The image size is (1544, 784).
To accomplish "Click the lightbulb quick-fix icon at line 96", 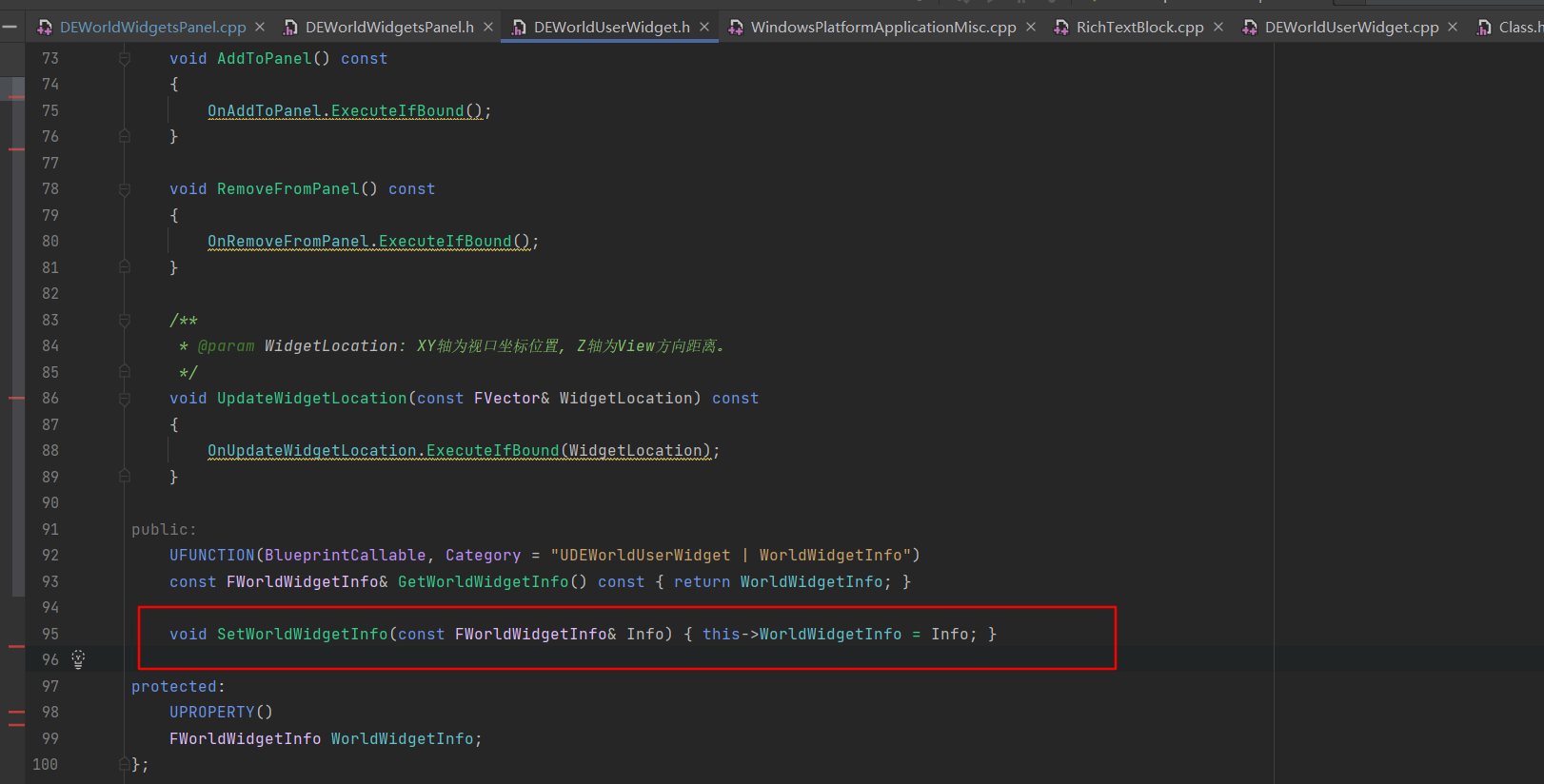I will (78, 658).
